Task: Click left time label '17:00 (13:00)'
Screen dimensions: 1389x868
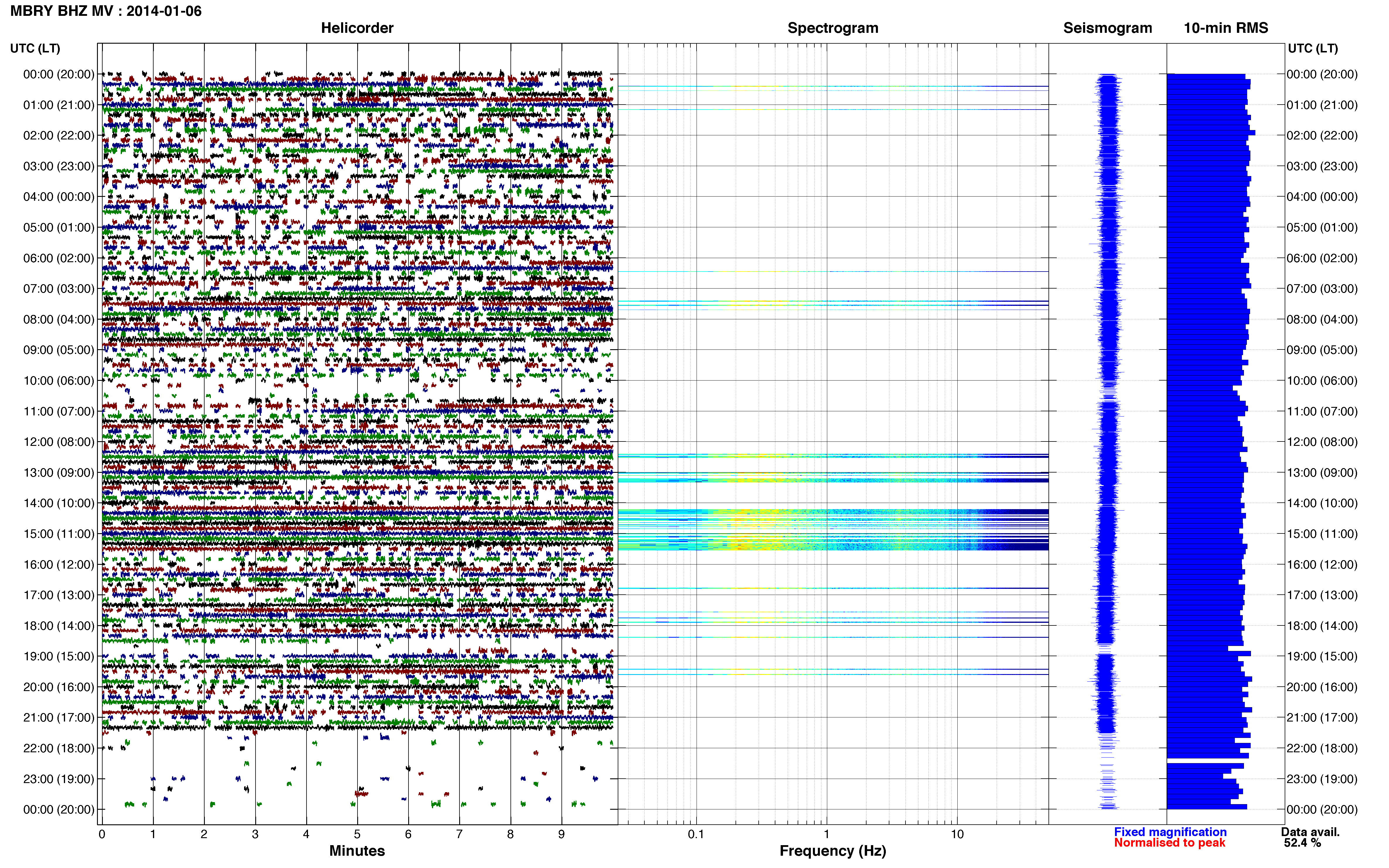Action: [x=59, y=595]
